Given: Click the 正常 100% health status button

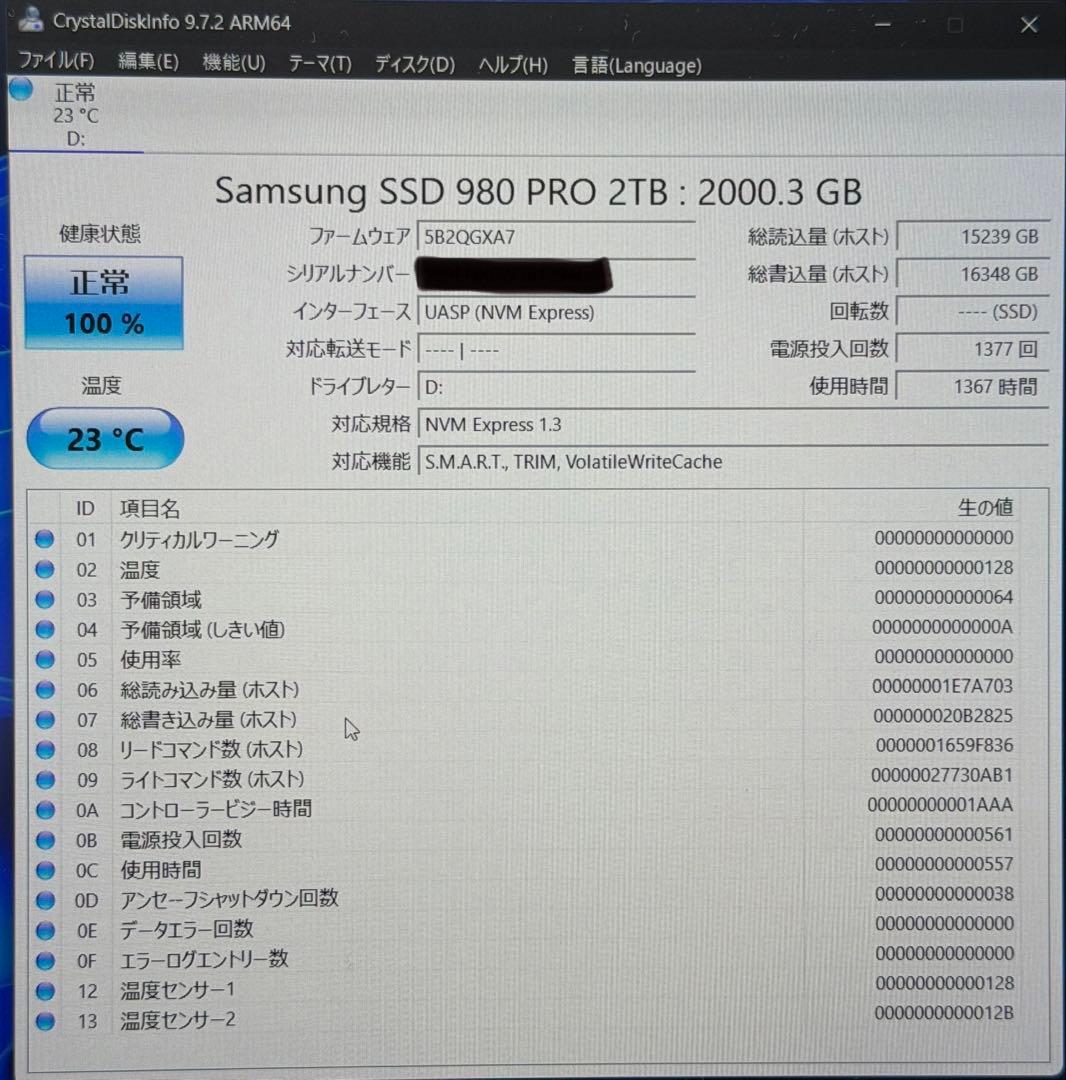Looking at the screenshot, I should [x=104, y=300].
